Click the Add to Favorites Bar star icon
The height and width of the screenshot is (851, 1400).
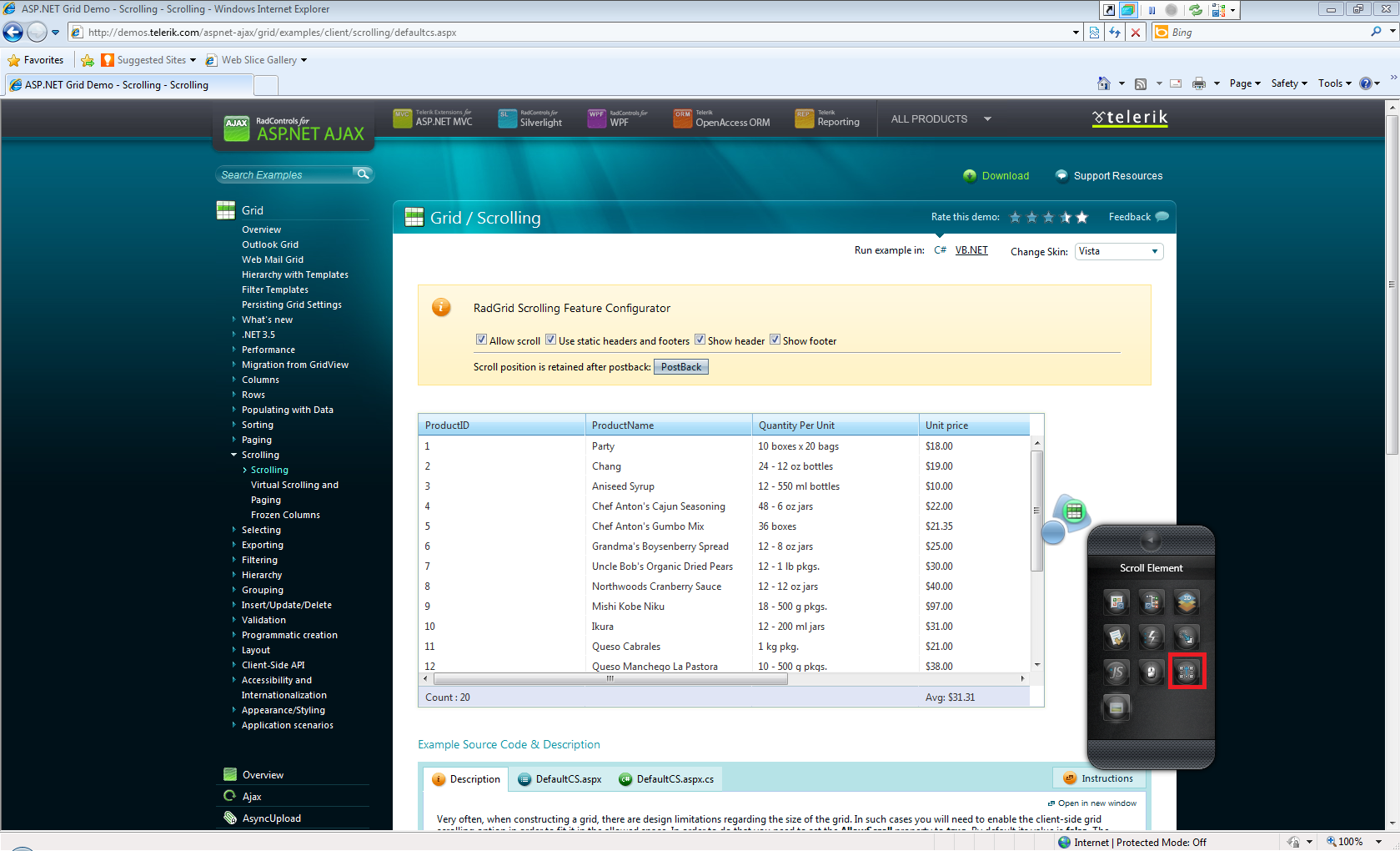(x=88, y=60)
